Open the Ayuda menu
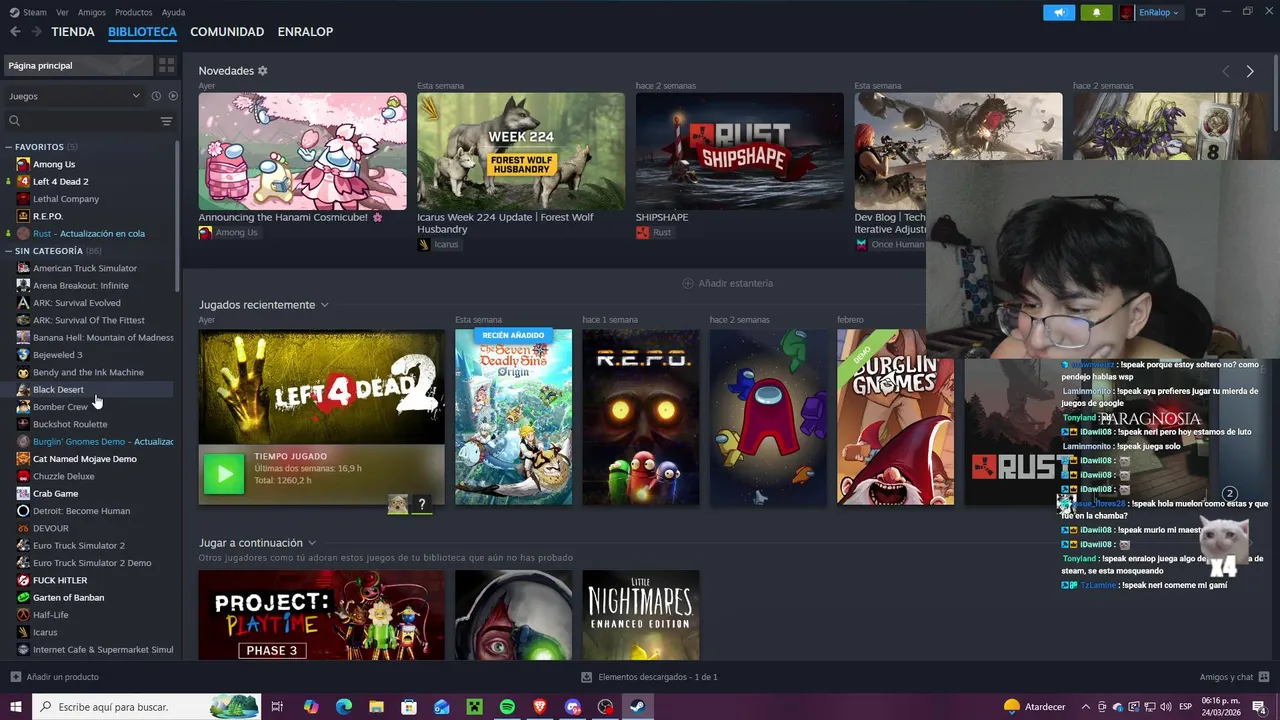This screenshot has width=1280, height=720. coord(173,12)
